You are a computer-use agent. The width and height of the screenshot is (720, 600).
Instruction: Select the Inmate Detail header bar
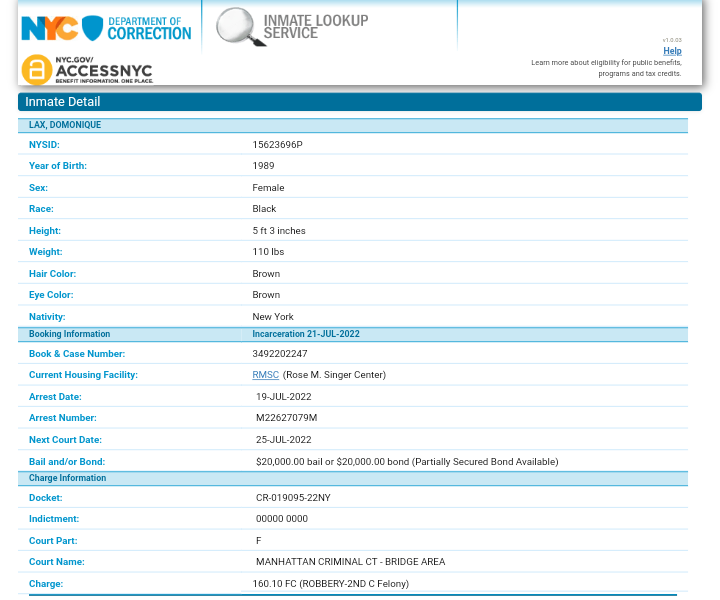360,101
